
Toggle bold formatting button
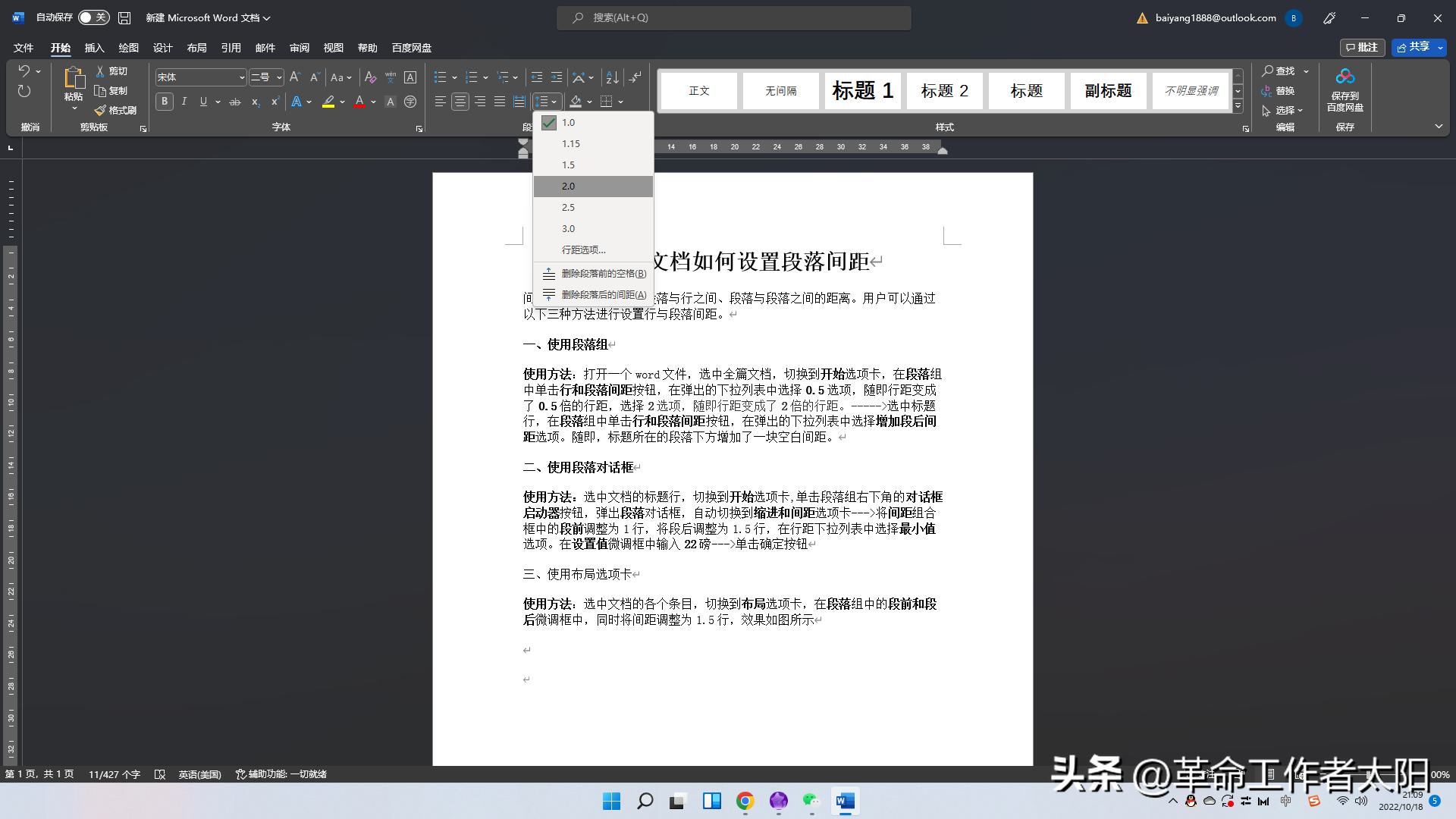(x=165, y=102)
